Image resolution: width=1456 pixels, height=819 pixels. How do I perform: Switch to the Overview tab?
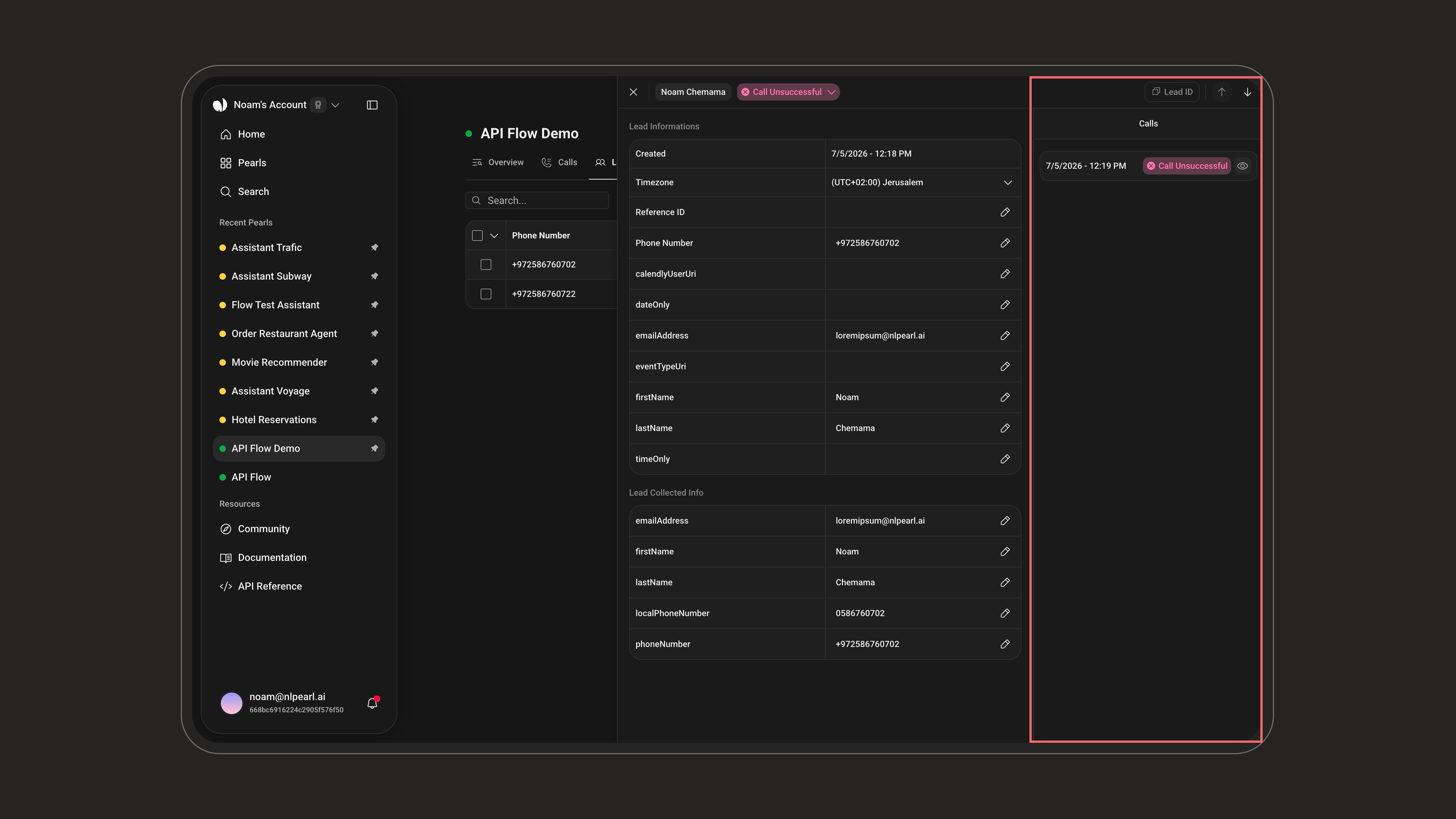(498, 163)
